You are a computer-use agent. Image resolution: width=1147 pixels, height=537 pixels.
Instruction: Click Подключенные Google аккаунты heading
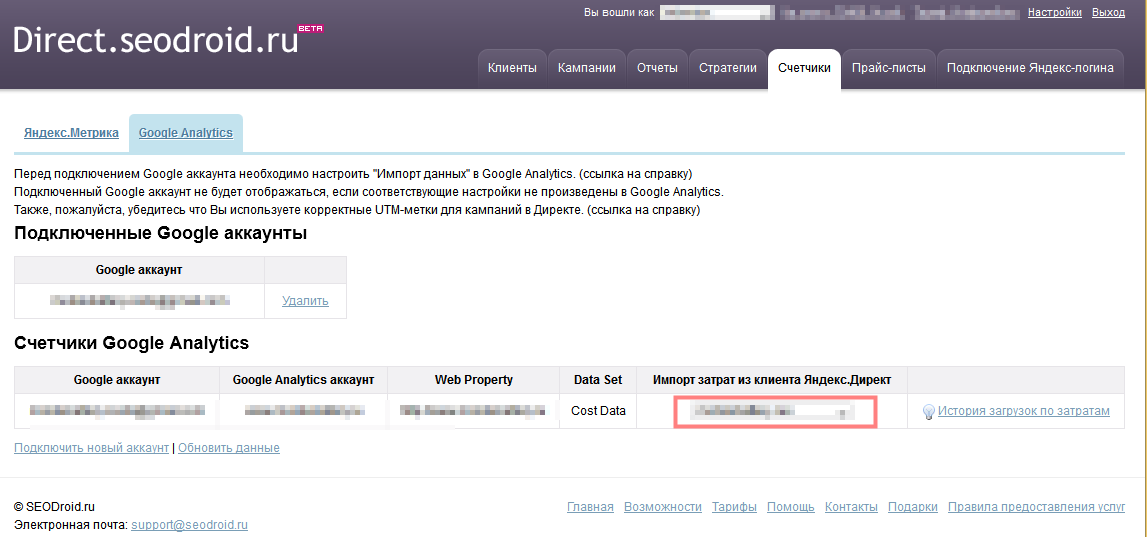pyautogui.click(x=160, y=233)
